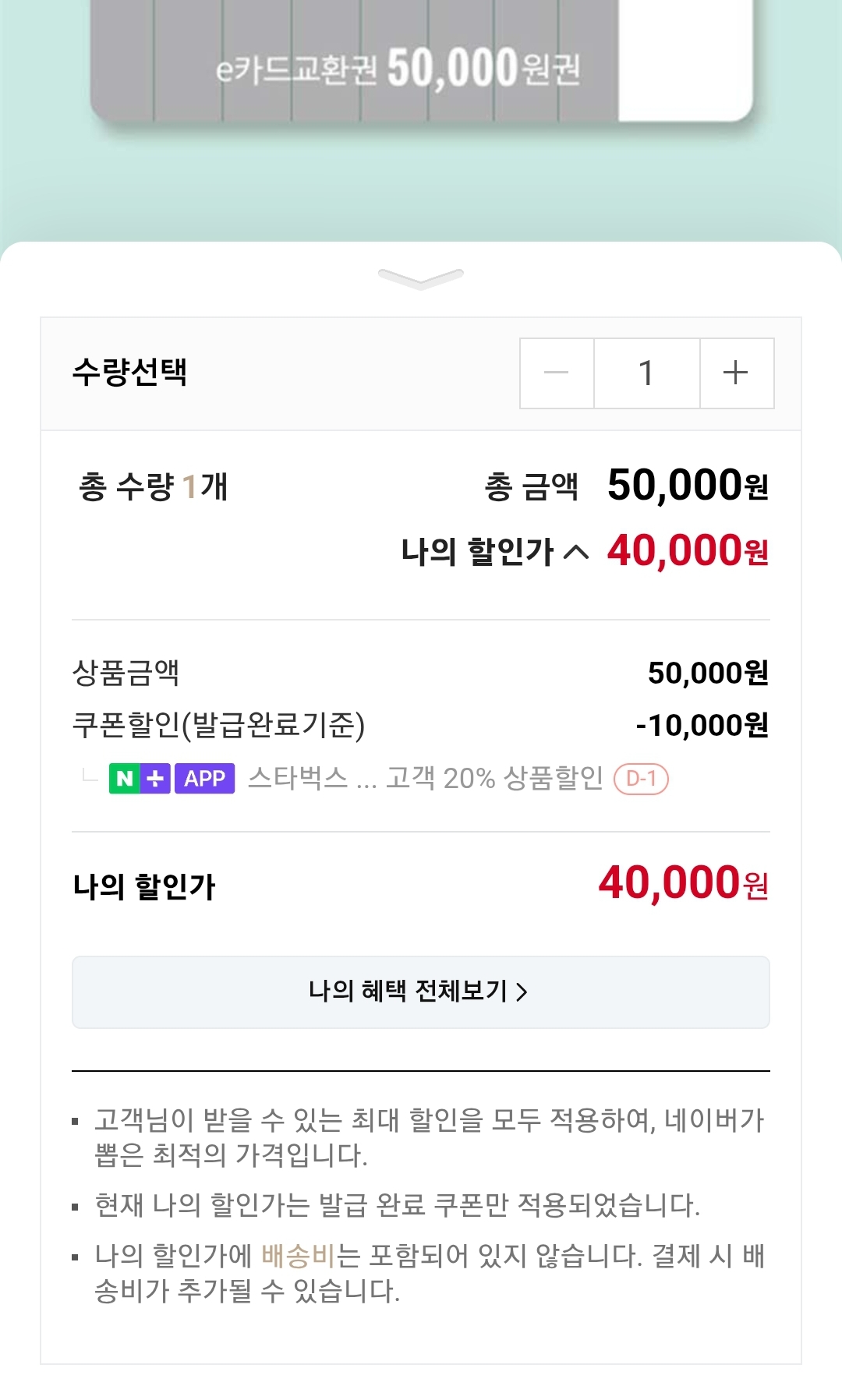Tap the D-1 coupon expiry badge
Viewport: 842px width, 1400px height.
[641, 779]
